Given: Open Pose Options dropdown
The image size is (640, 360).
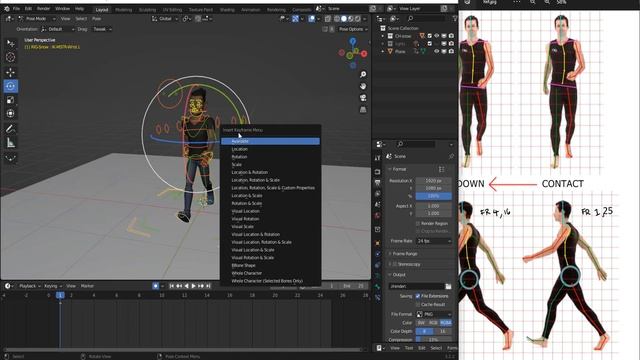Looking at the screenshot, I should point(353,29).
